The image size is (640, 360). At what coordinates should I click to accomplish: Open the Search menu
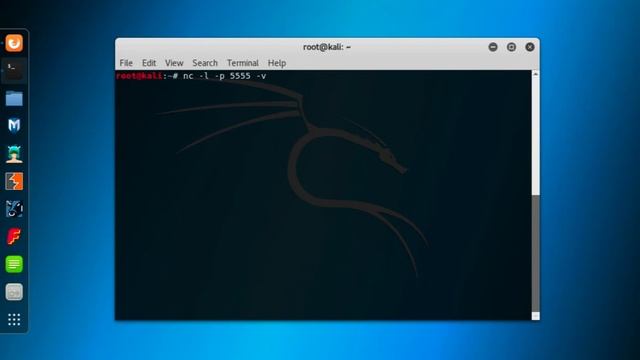pyautogui.click(x=205, y=63)
